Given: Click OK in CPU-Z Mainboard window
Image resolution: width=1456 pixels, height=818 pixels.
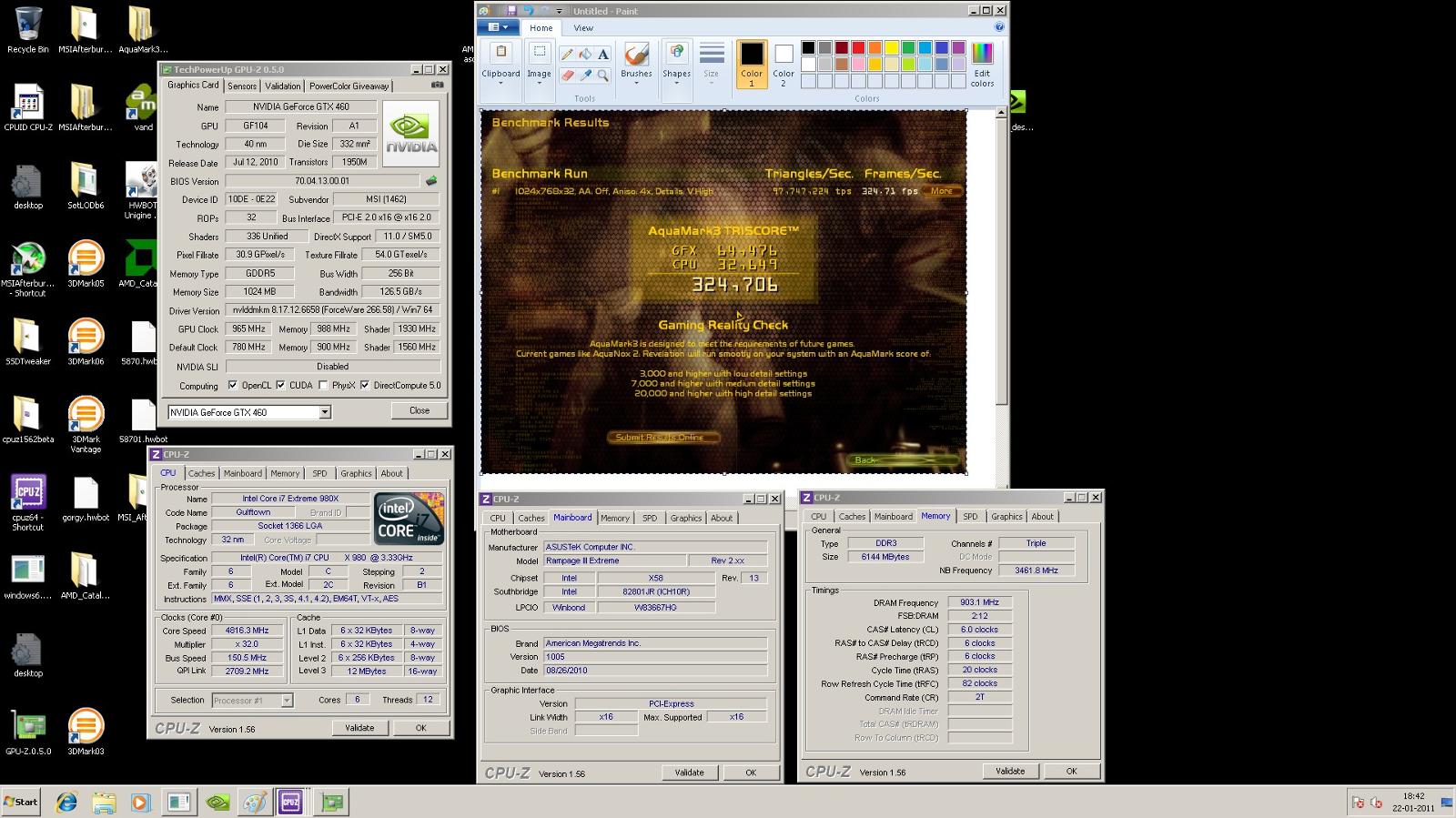Looking at the screenshot, I should 751,773.
